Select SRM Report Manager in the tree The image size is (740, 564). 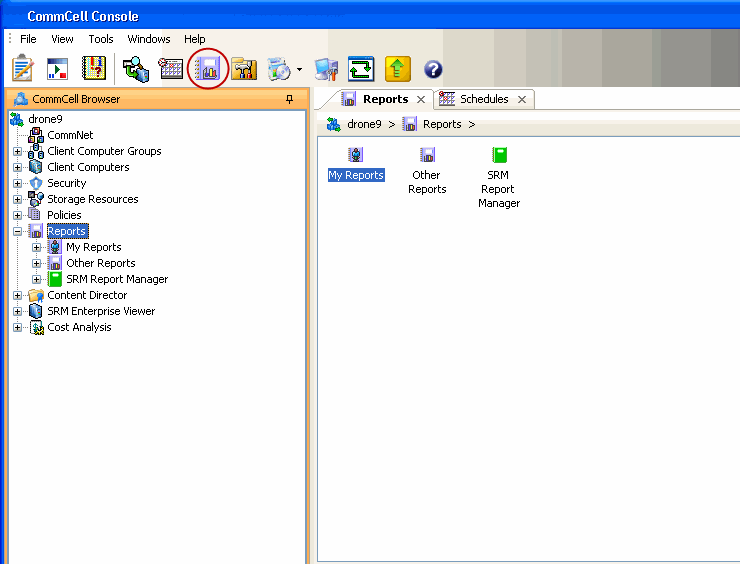[x=117, y=279]
